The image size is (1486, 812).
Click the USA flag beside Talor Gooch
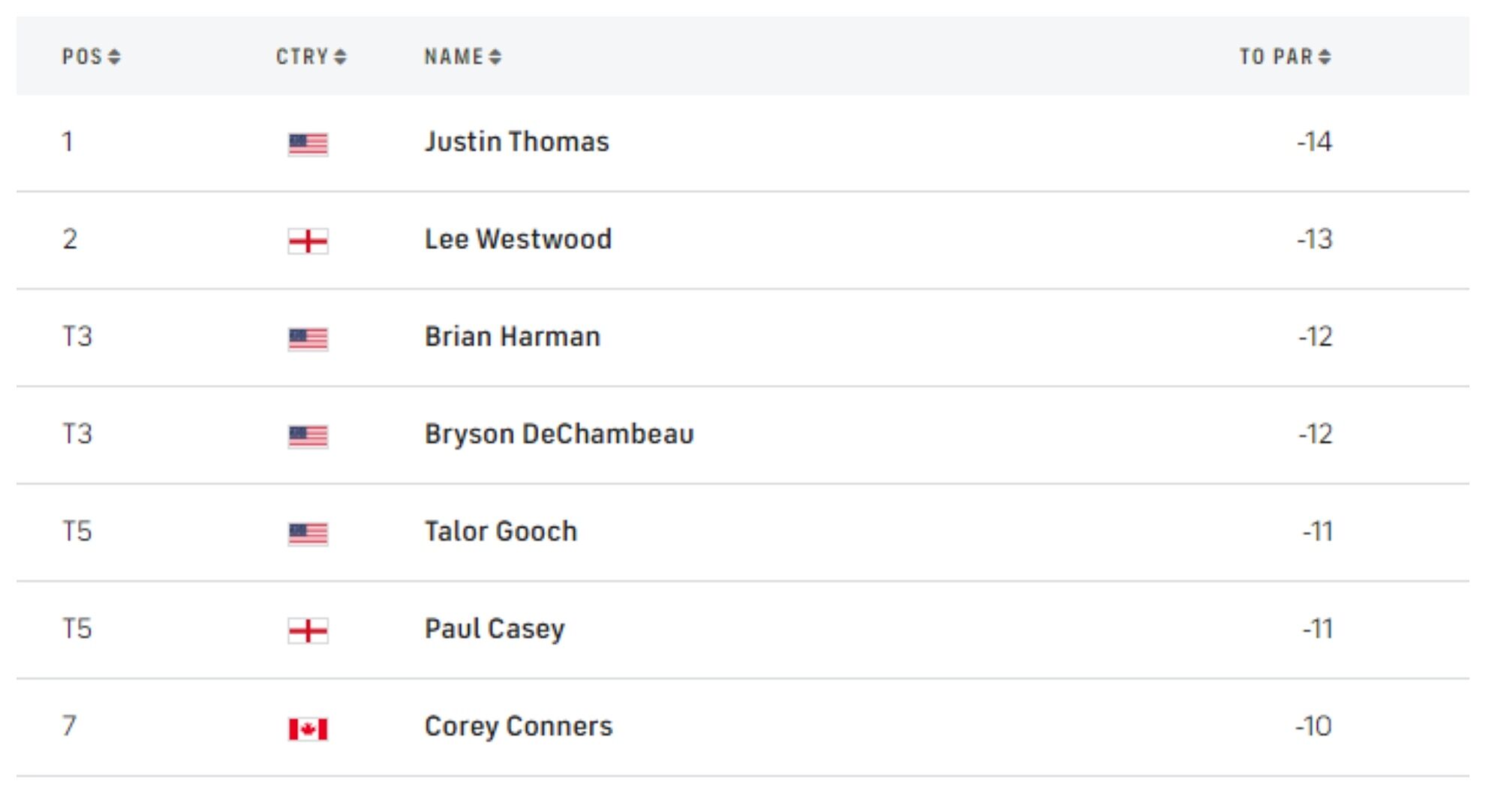tap(308, 534)
